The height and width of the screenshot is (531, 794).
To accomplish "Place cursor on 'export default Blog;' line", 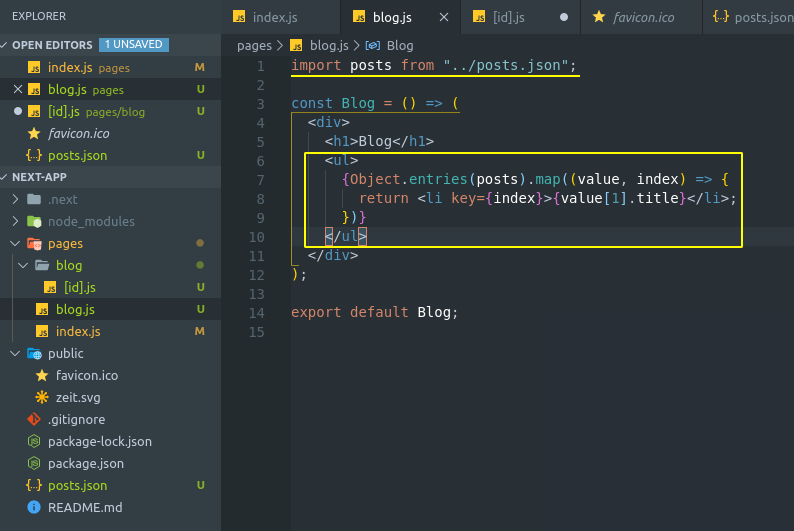I will [374, 312].
